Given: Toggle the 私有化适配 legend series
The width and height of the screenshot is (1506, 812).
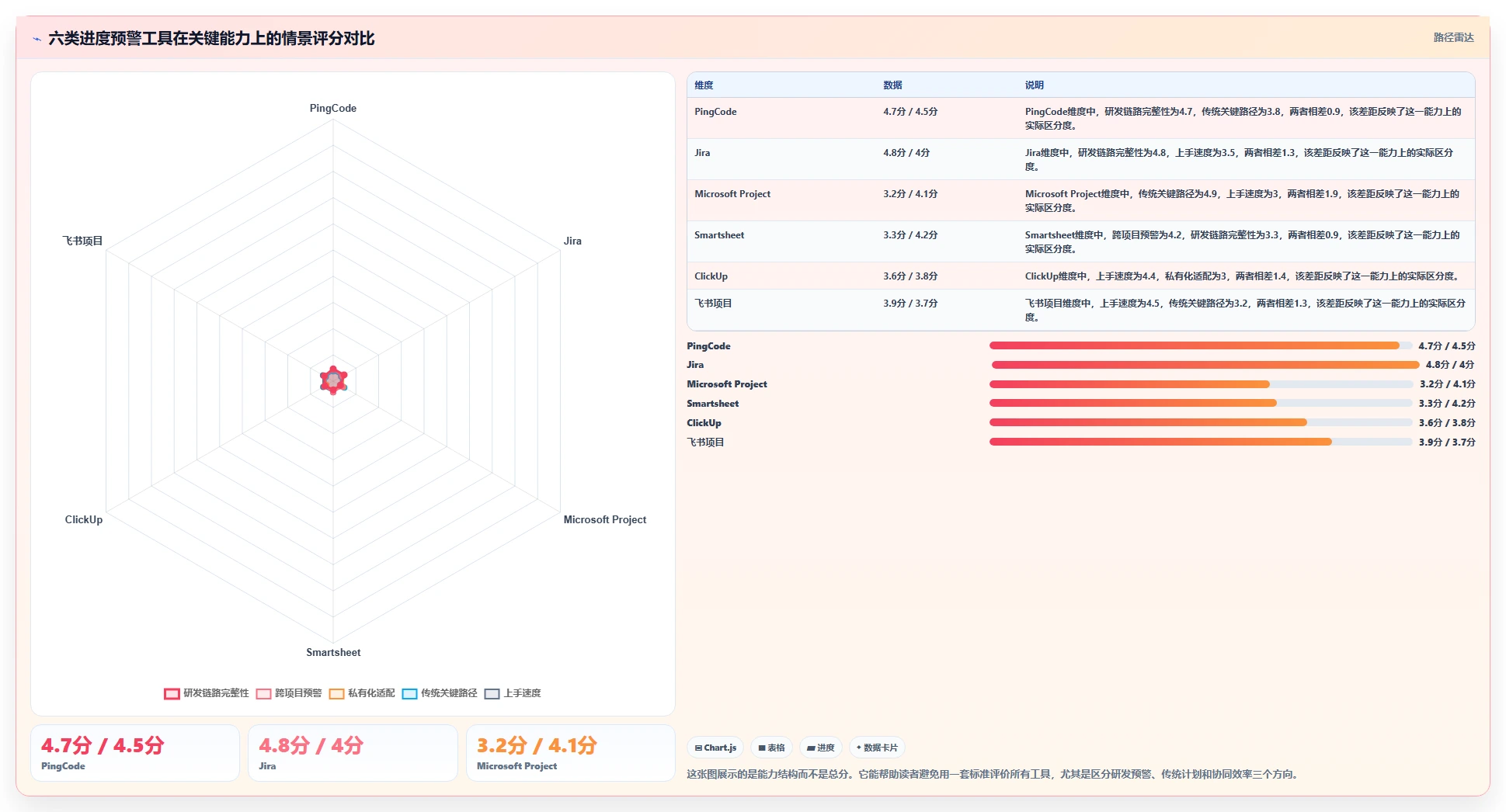Looking at the screenshot, I should (x=362, y=693).
